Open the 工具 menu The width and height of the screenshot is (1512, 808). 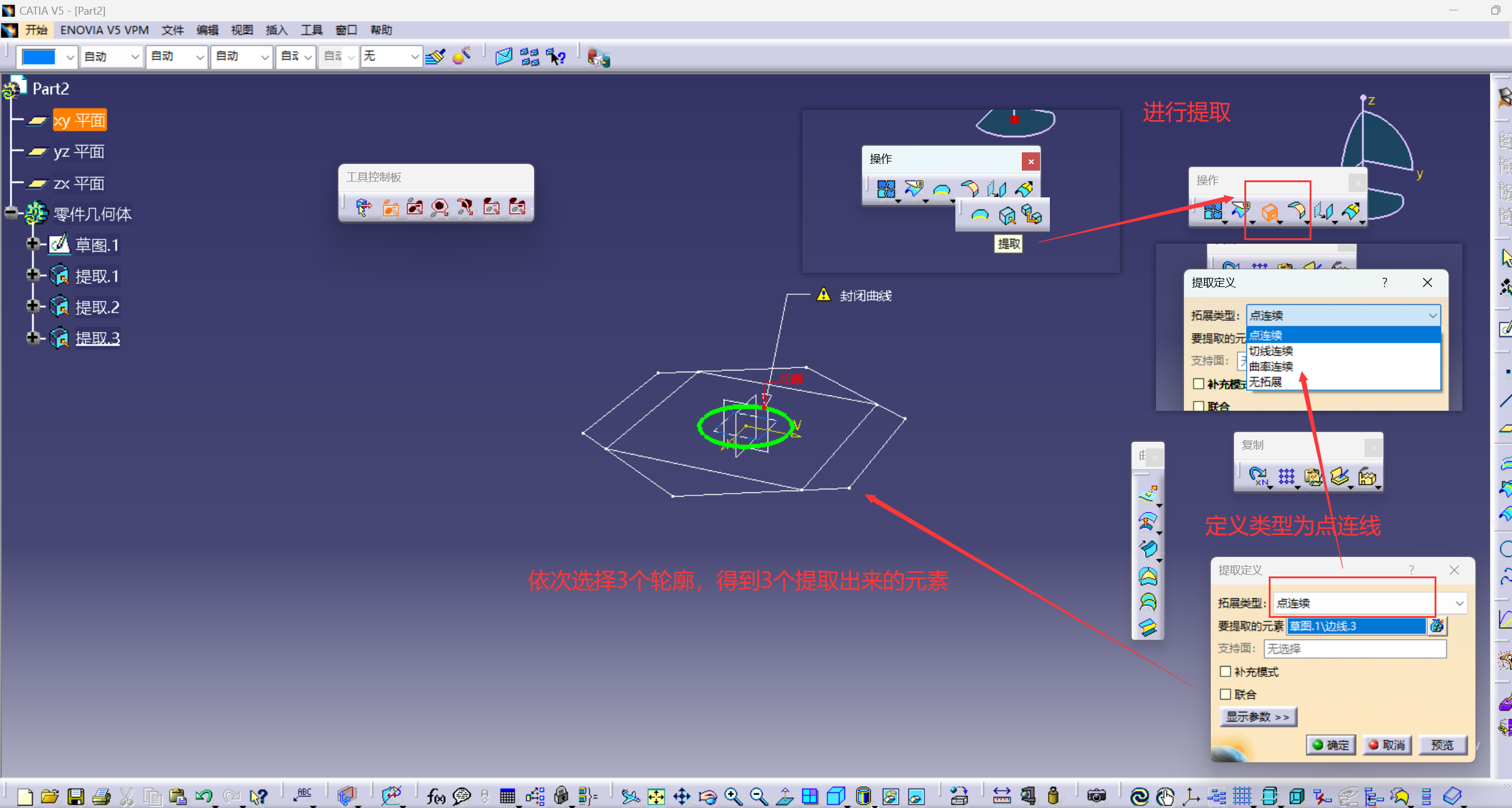pyautogui.click(x=311, y=30)
